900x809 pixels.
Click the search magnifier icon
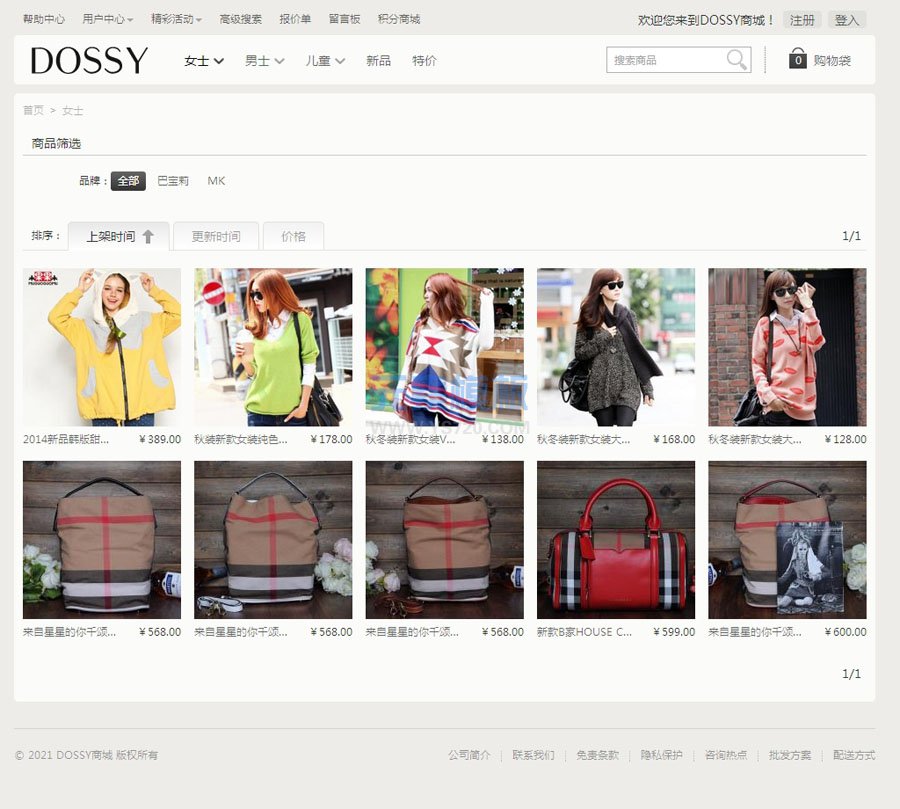click(x=736, y=59)
